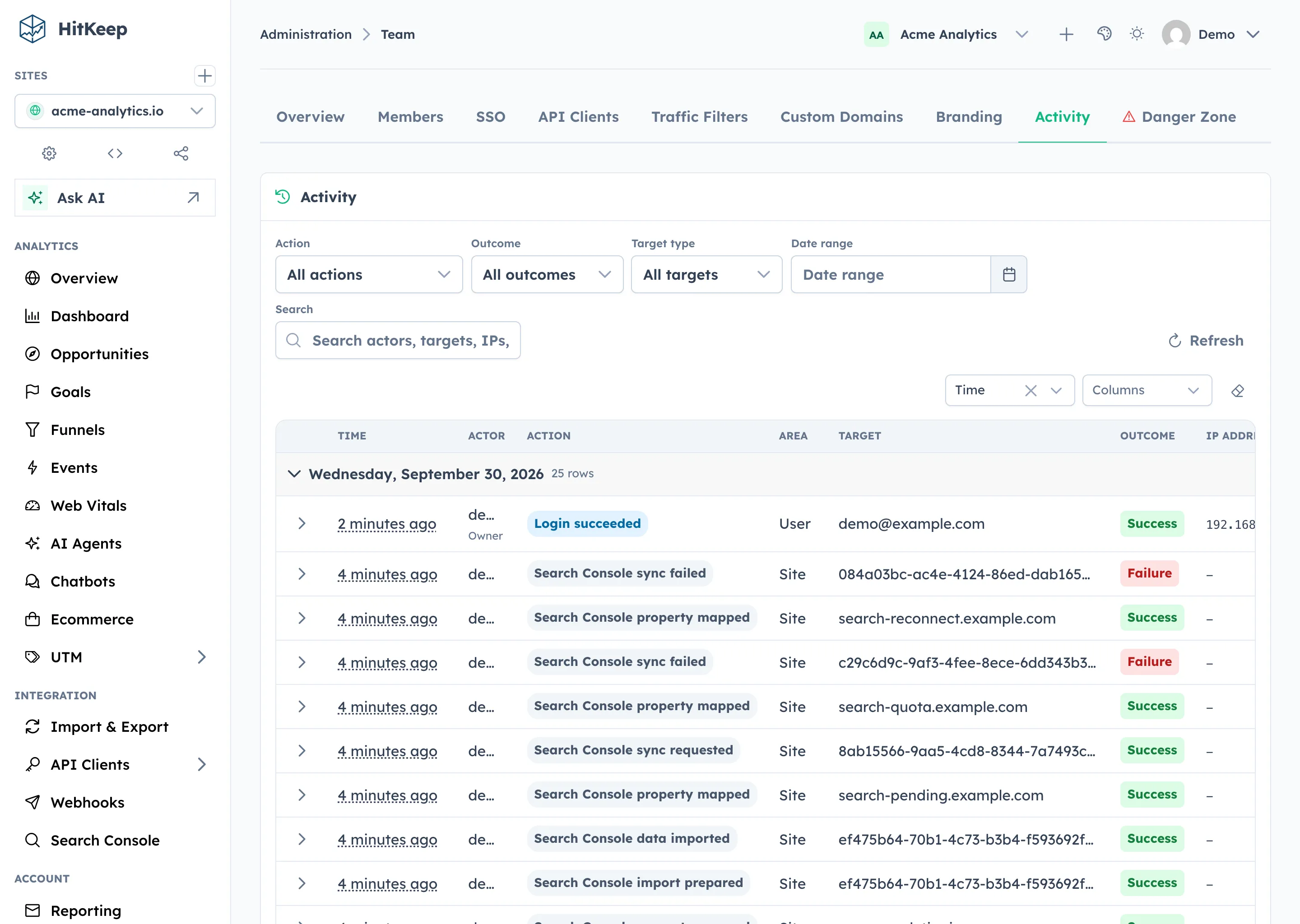This screenshot has height=924, width=1300.
Task: Click the "Search Console data imported" action badge
Action: [x=632, y=839]
